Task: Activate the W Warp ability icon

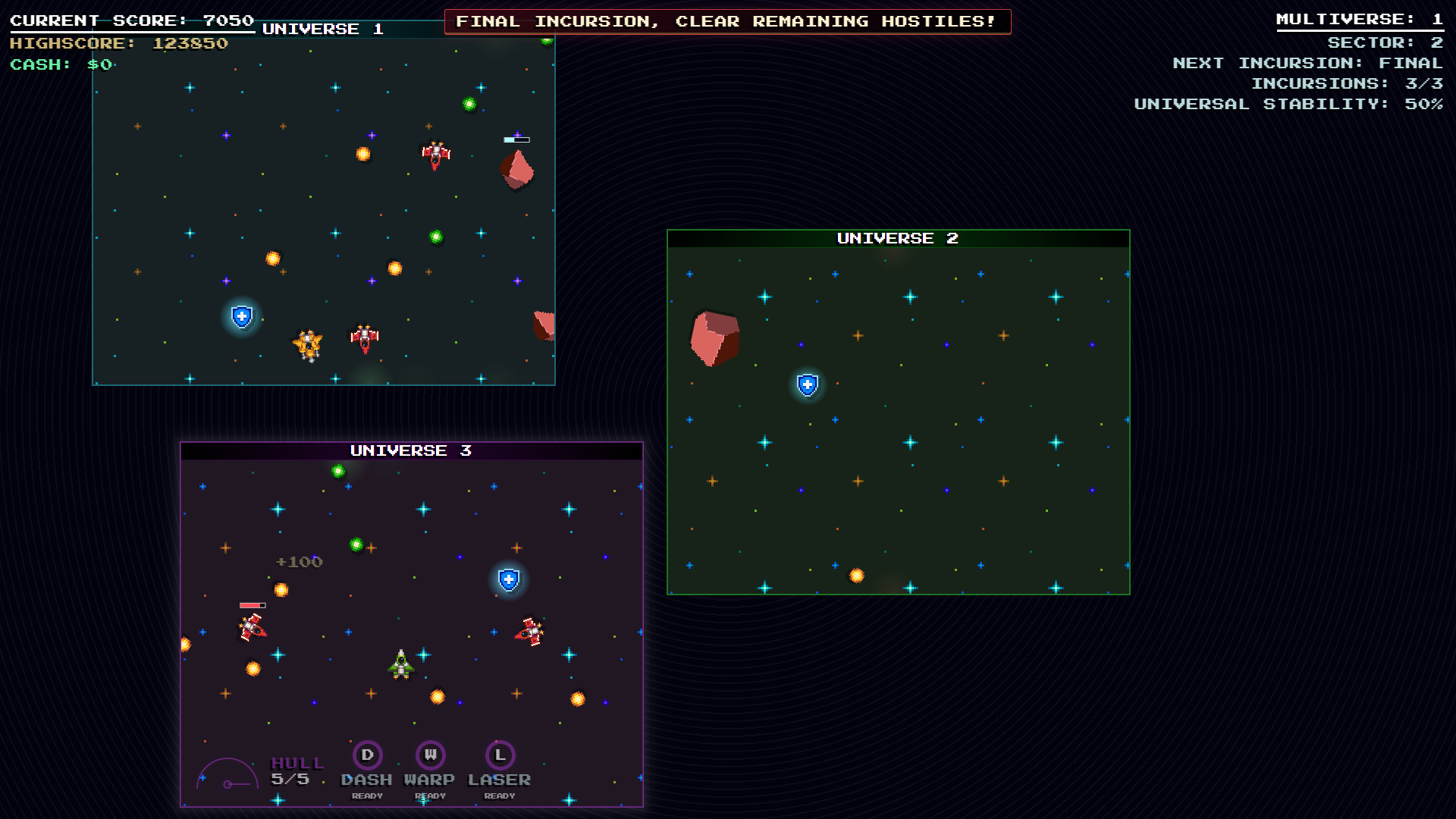Action: click(431, 755)
